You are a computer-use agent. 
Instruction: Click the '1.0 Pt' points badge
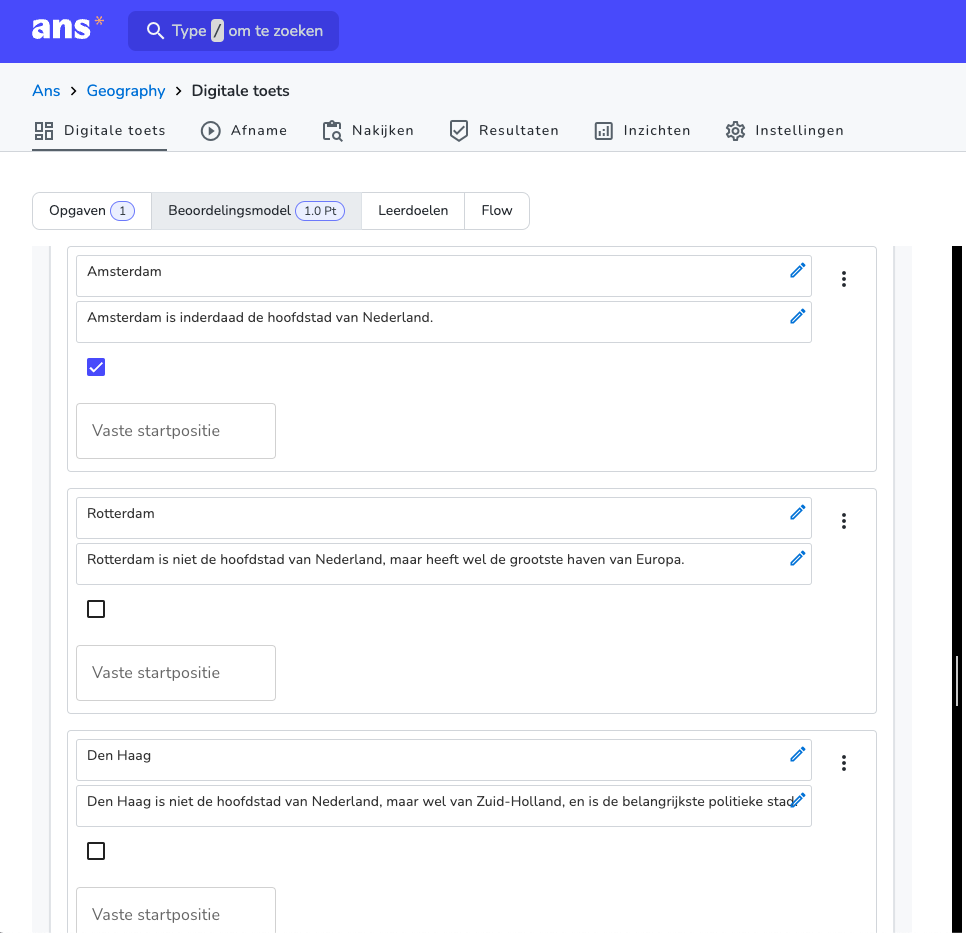(320, 211)
